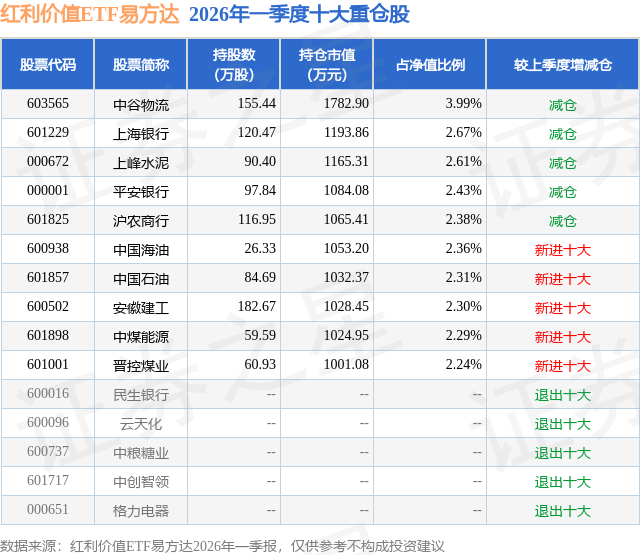Click 新进十大 in the 中煤能源 row

point(563,337)
